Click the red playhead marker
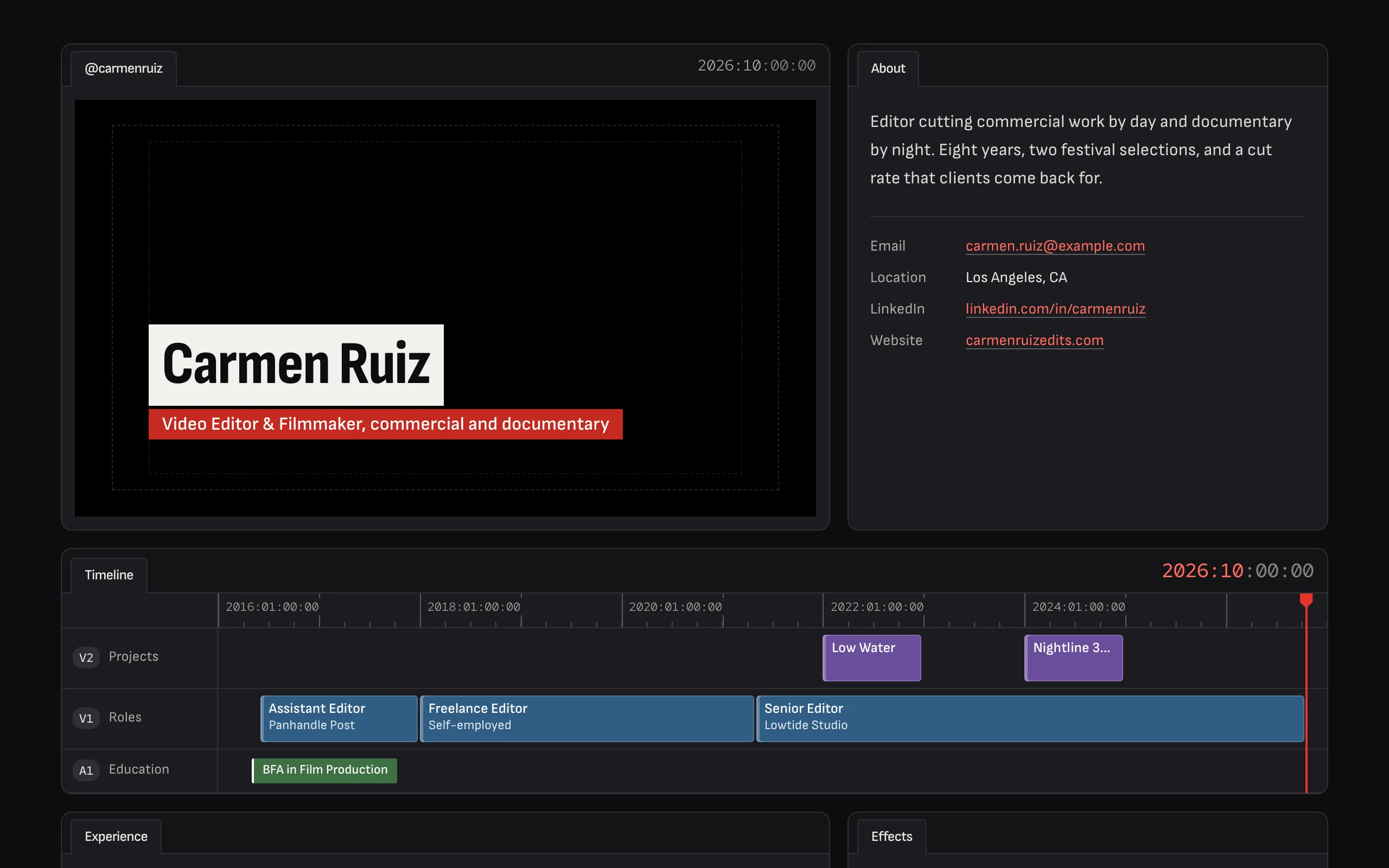1389x868 pixels. click(x=1307, y=601)
